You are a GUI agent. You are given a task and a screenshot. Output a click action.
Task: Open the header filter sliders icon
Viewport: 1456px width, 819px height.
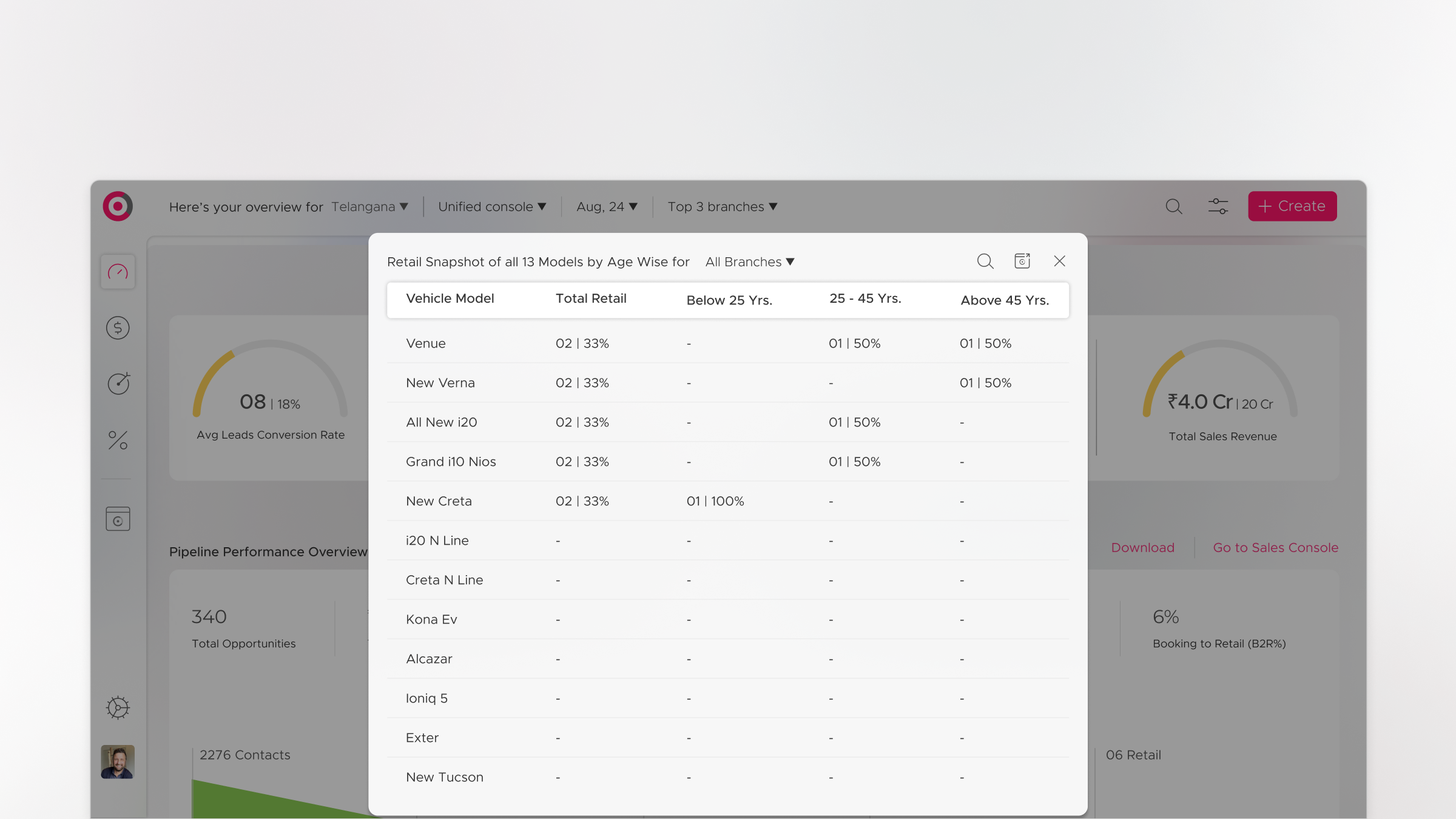pos(1218,206)
